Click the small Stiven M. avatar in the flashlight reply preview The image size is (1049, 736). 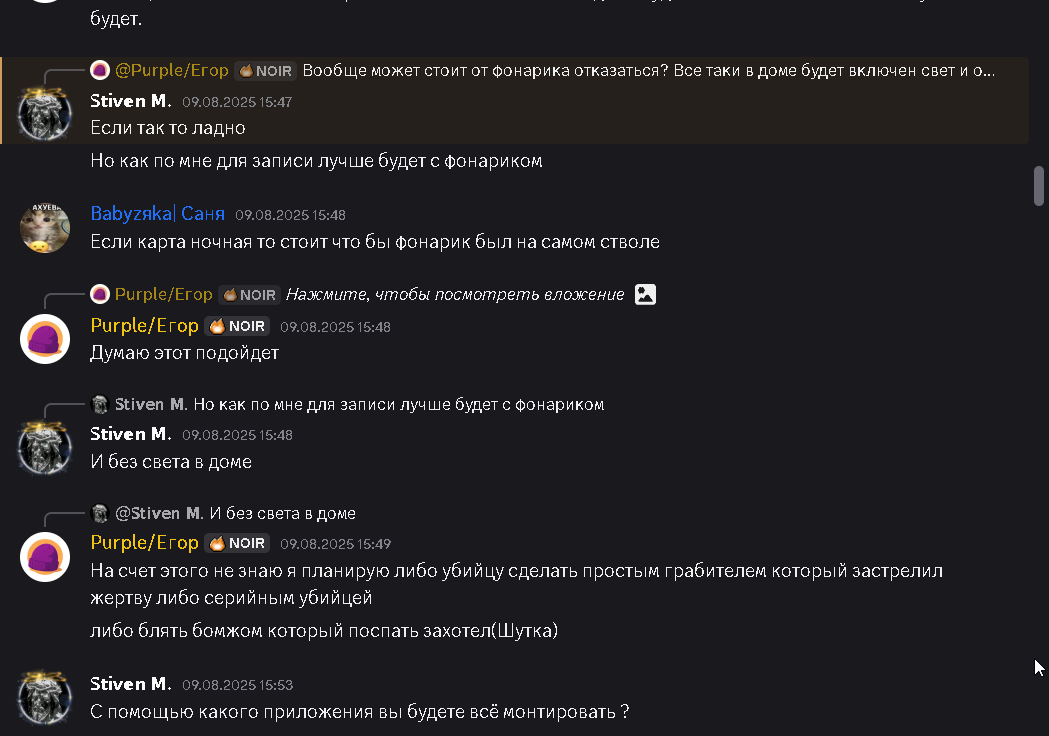coord(100,405)
